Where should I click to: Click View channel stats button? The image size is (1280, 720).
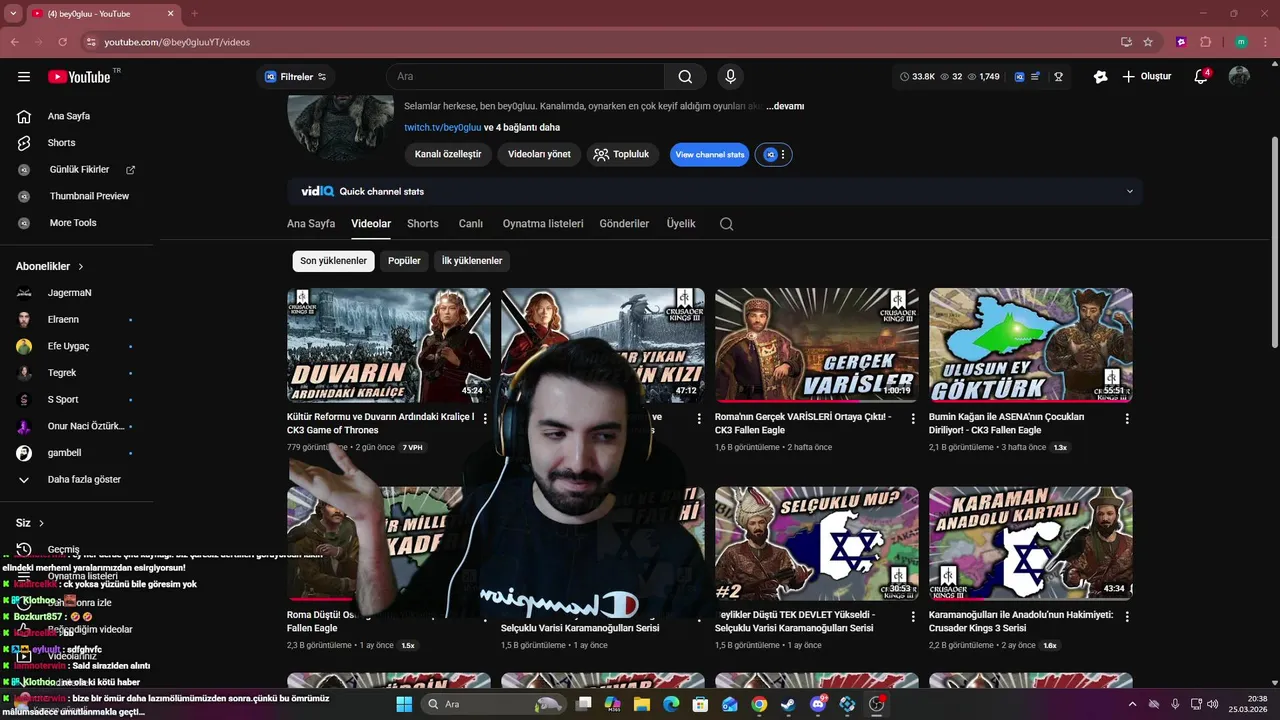click(710, 155)
